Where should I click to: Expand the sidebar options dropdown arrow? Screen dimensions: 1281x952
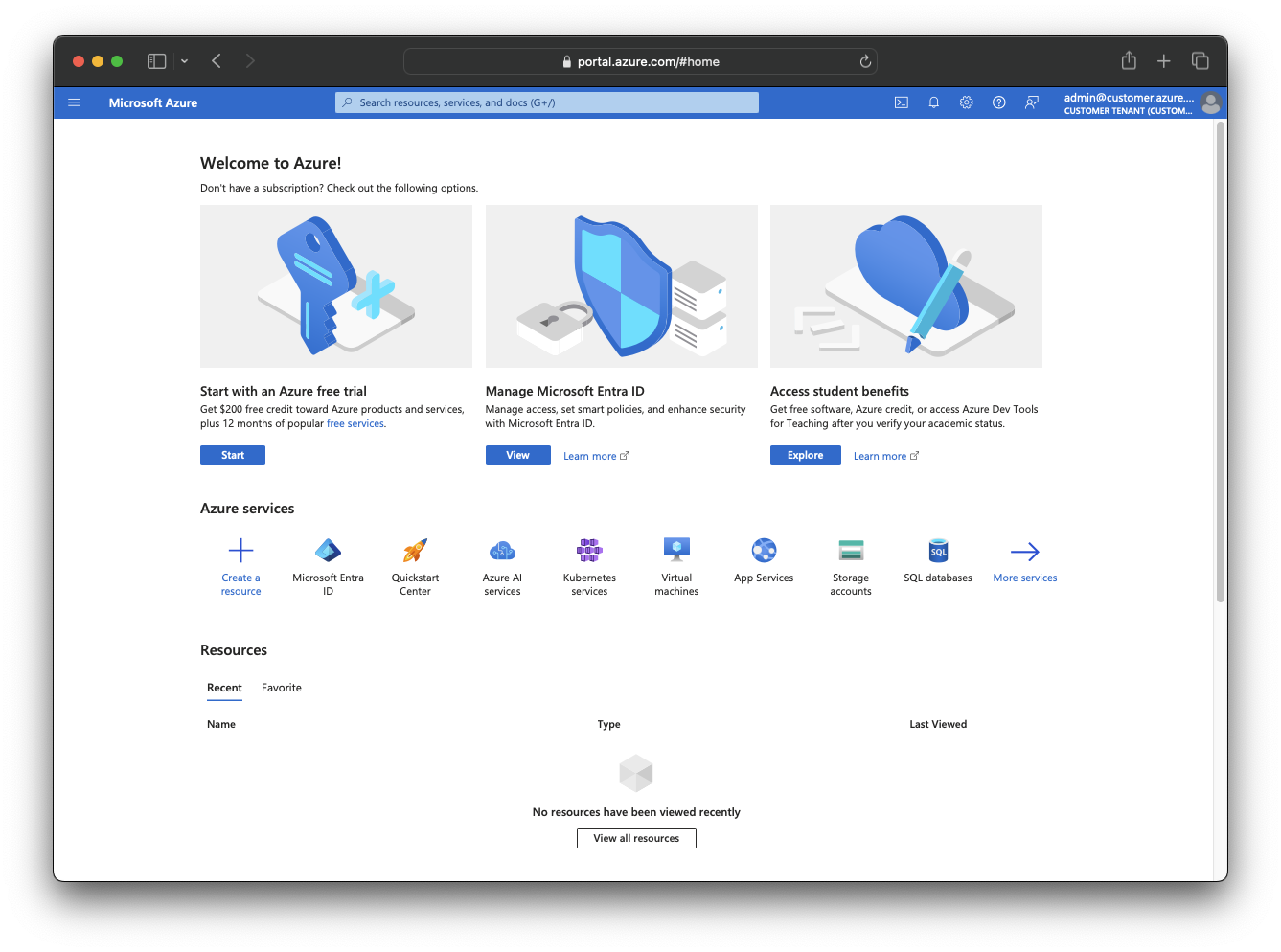tap(184, 61)
